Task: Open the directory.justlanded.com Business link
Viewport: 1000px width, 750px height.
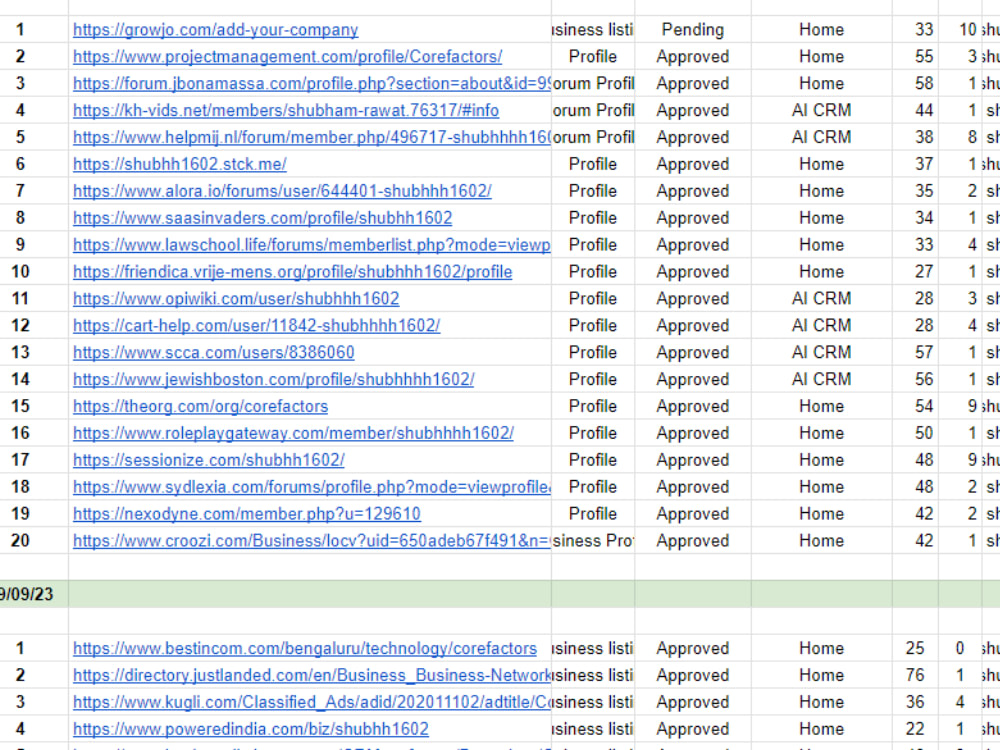Action: coord(311,675)
